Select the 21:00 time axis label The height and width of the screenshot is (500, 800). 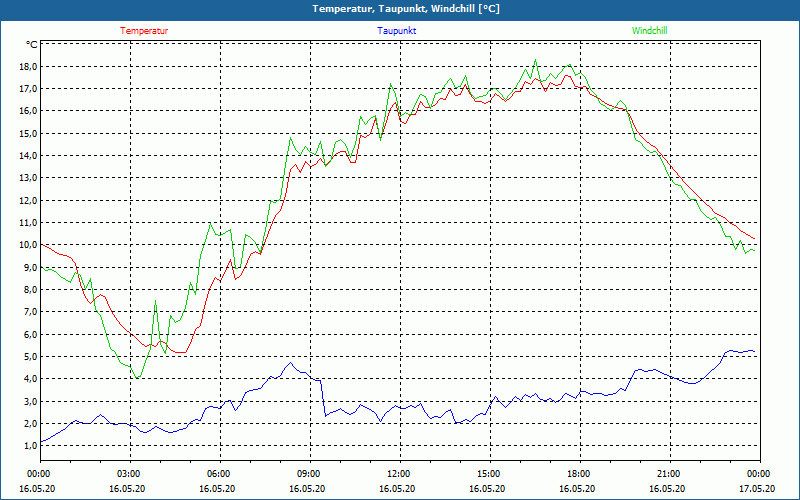669,473
